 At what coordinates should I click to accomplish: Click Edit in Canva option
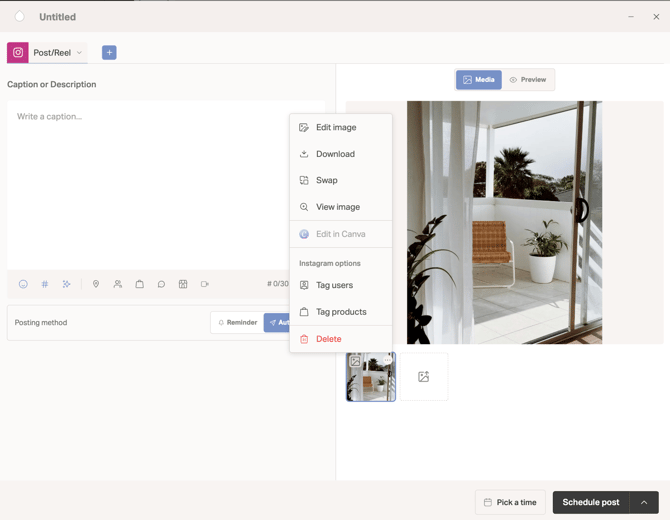(341, 234)
